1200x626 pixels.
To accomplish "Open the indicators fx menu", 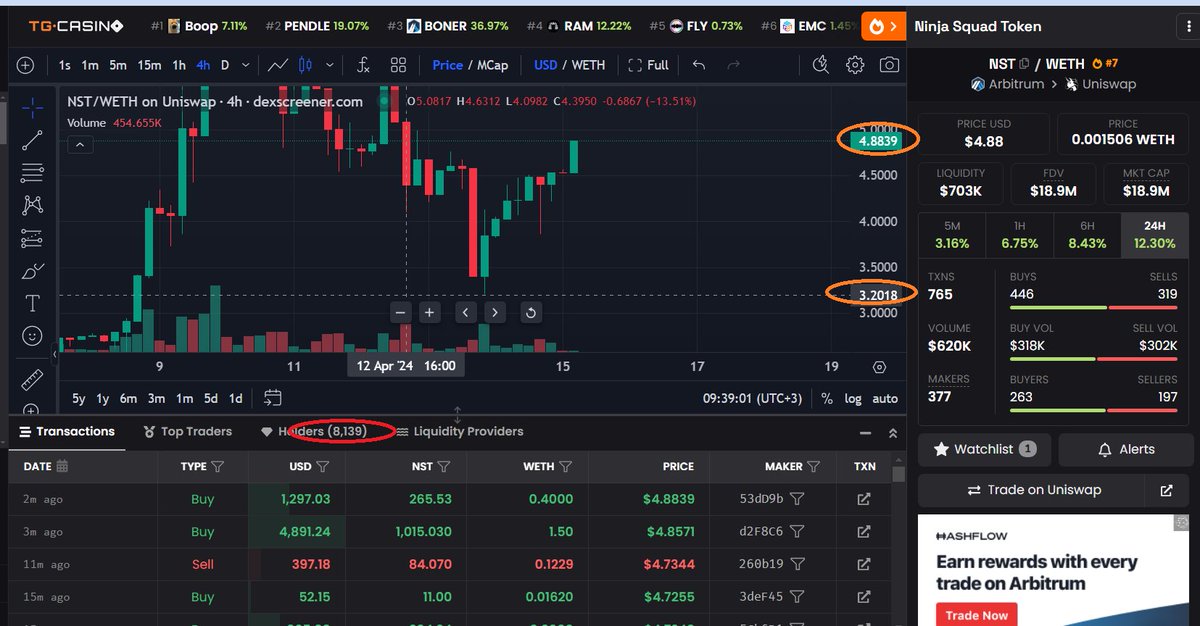I will [x=363, y=65].
